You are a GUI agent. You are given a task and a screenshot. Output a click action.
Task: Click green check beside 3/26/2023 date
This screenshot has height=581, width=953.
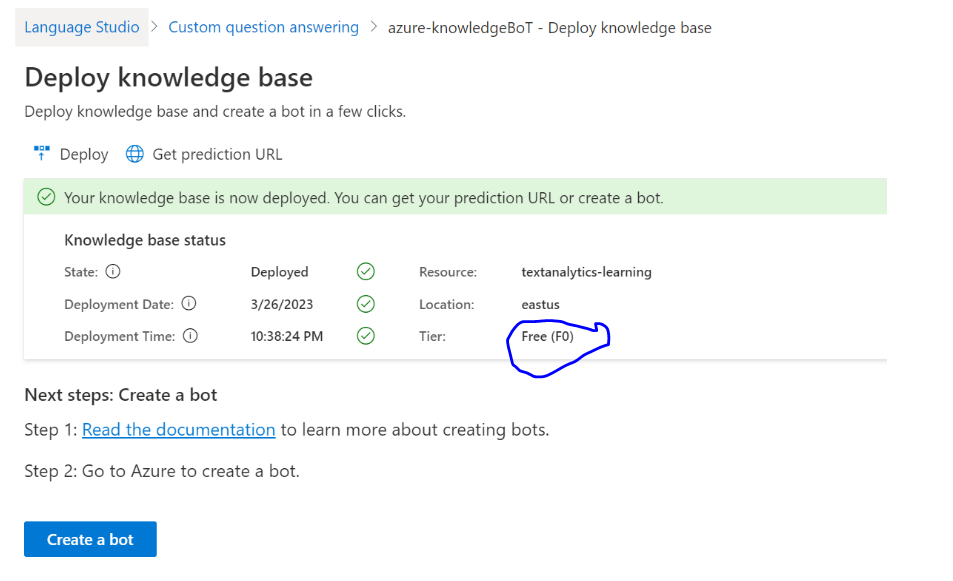(x=365, y=303)
